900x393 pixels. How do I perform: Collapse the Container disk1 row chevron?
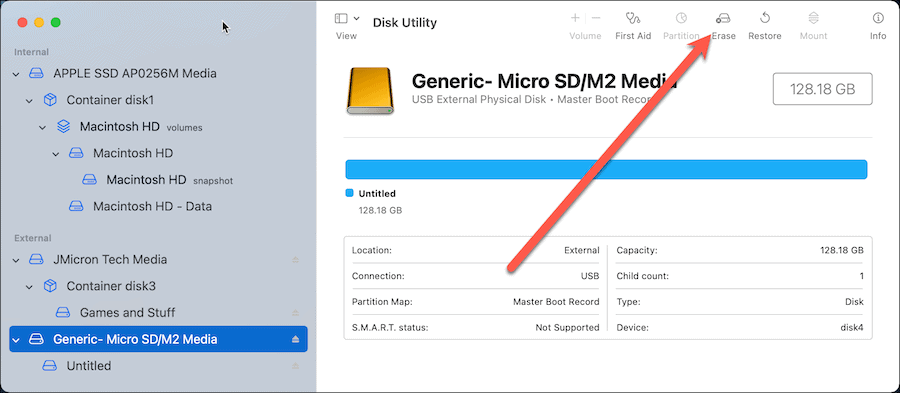[x=30, y=100]
